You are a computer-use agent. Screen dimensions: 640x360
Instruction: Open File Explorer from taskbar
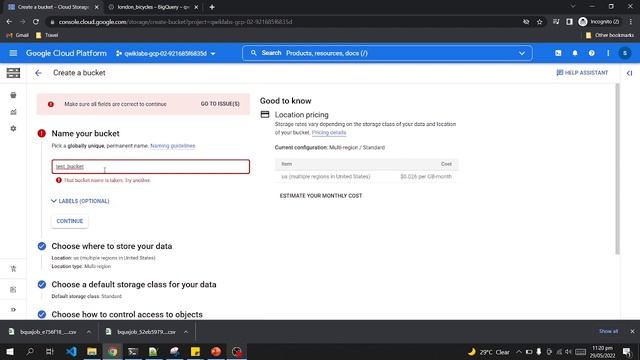coord(92,351)
